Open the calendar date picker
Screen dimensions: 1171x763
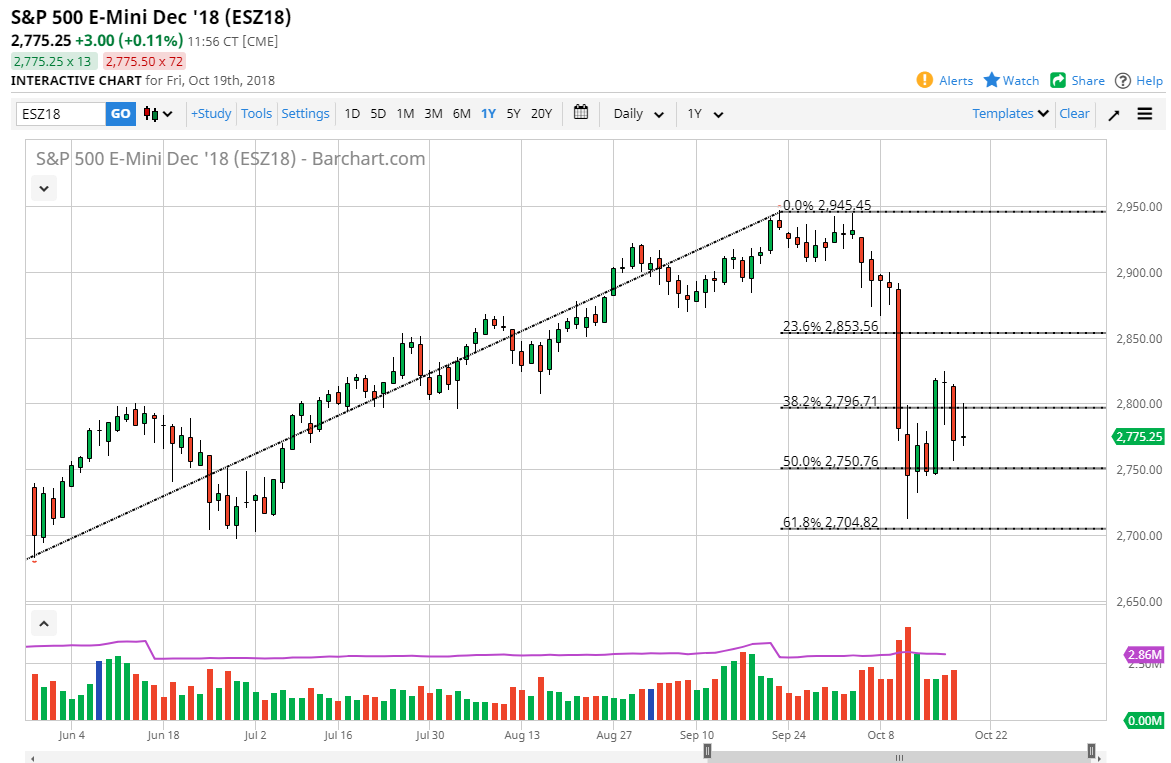[581, 113]
